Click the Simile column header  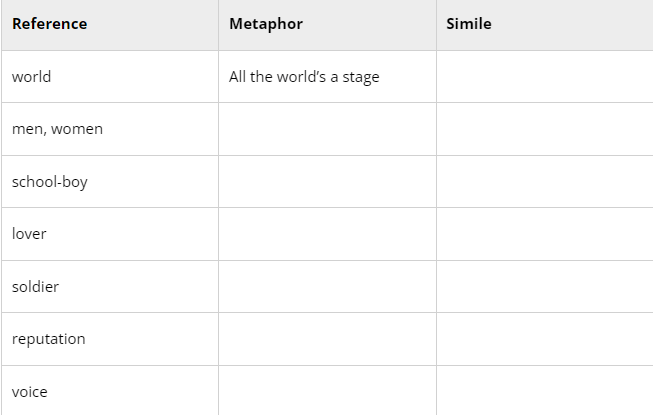click(x=545, y=25)
